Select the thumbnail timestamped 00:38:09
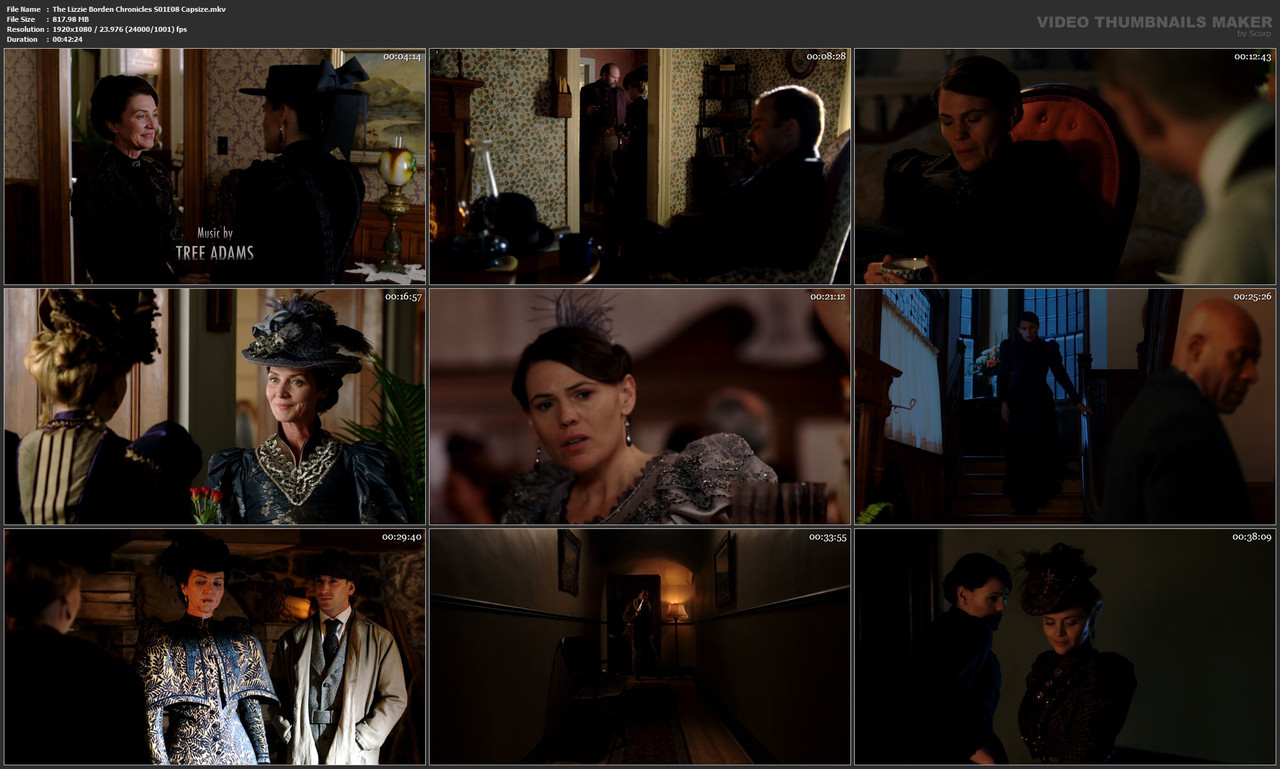This screenshot has width=1280, height=769. point(1065,647)
